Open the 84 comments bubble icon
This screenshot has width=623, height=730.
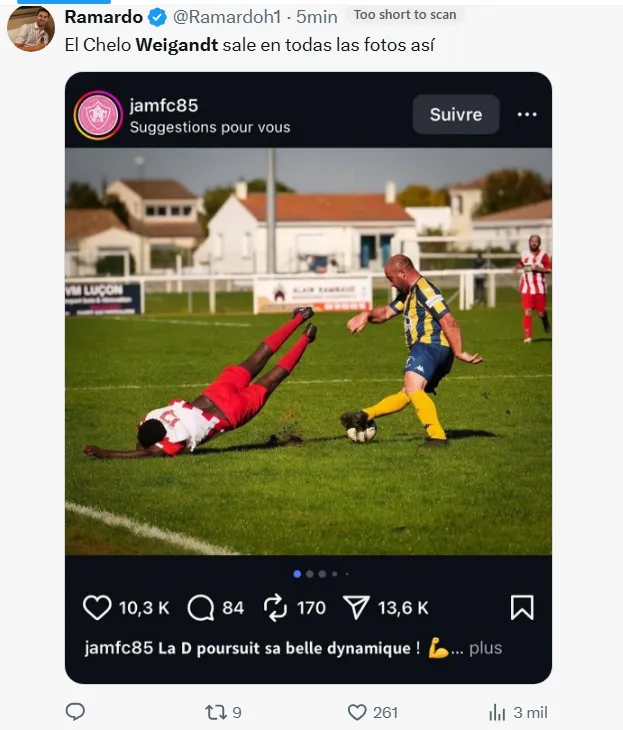tap(201, 608)
